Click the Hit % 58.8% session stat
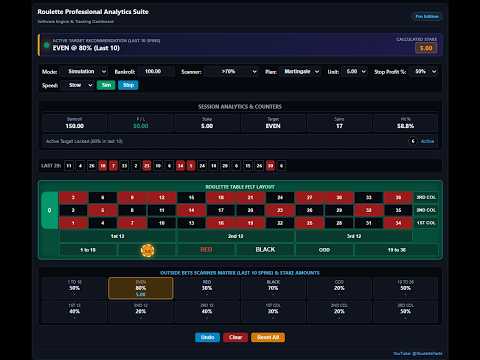The width and height of the screenshot is (480, 360). click(x=405, y=123)
